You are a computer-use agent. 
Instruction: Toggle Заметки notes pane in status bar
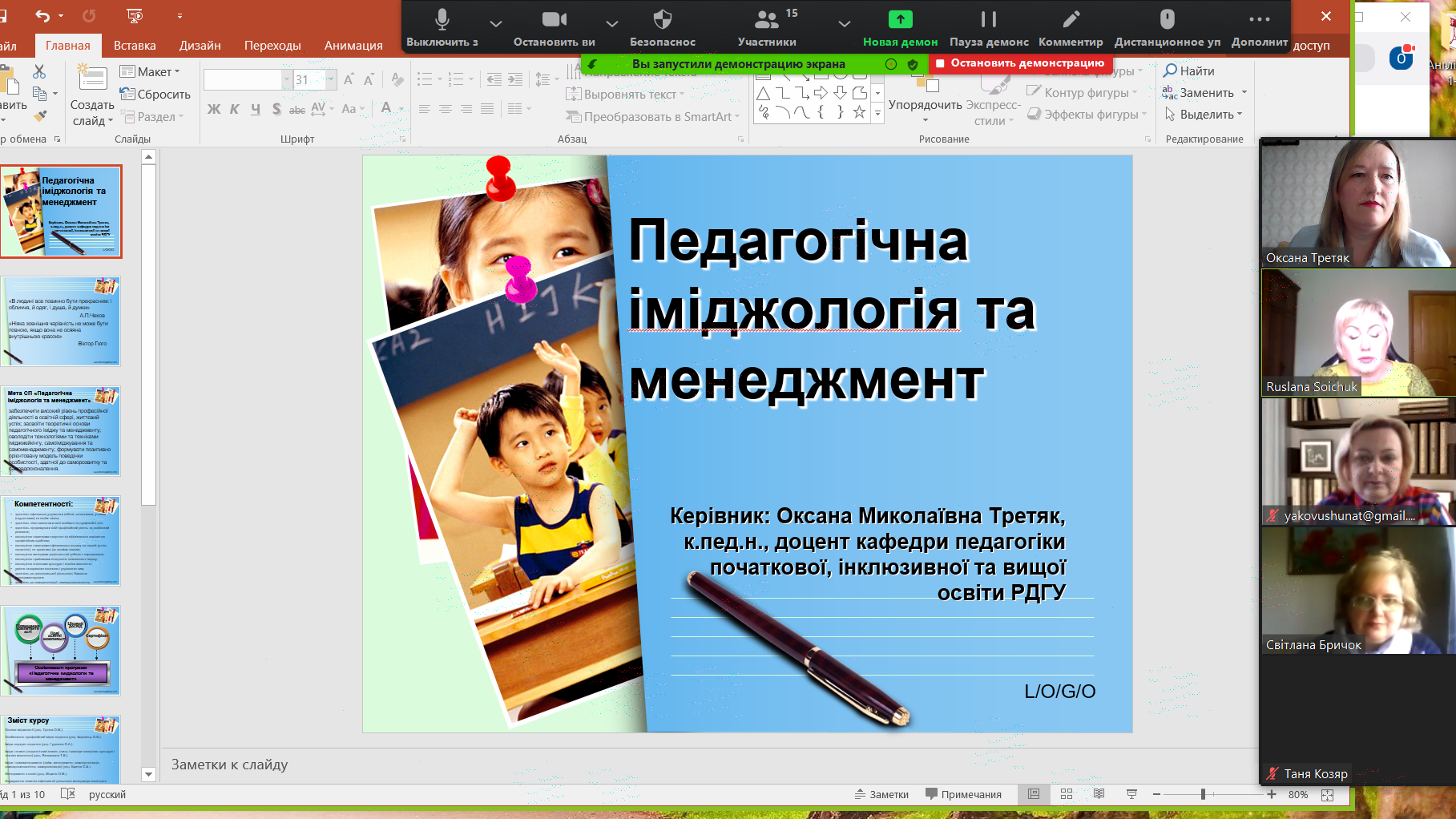pos(881,795)
